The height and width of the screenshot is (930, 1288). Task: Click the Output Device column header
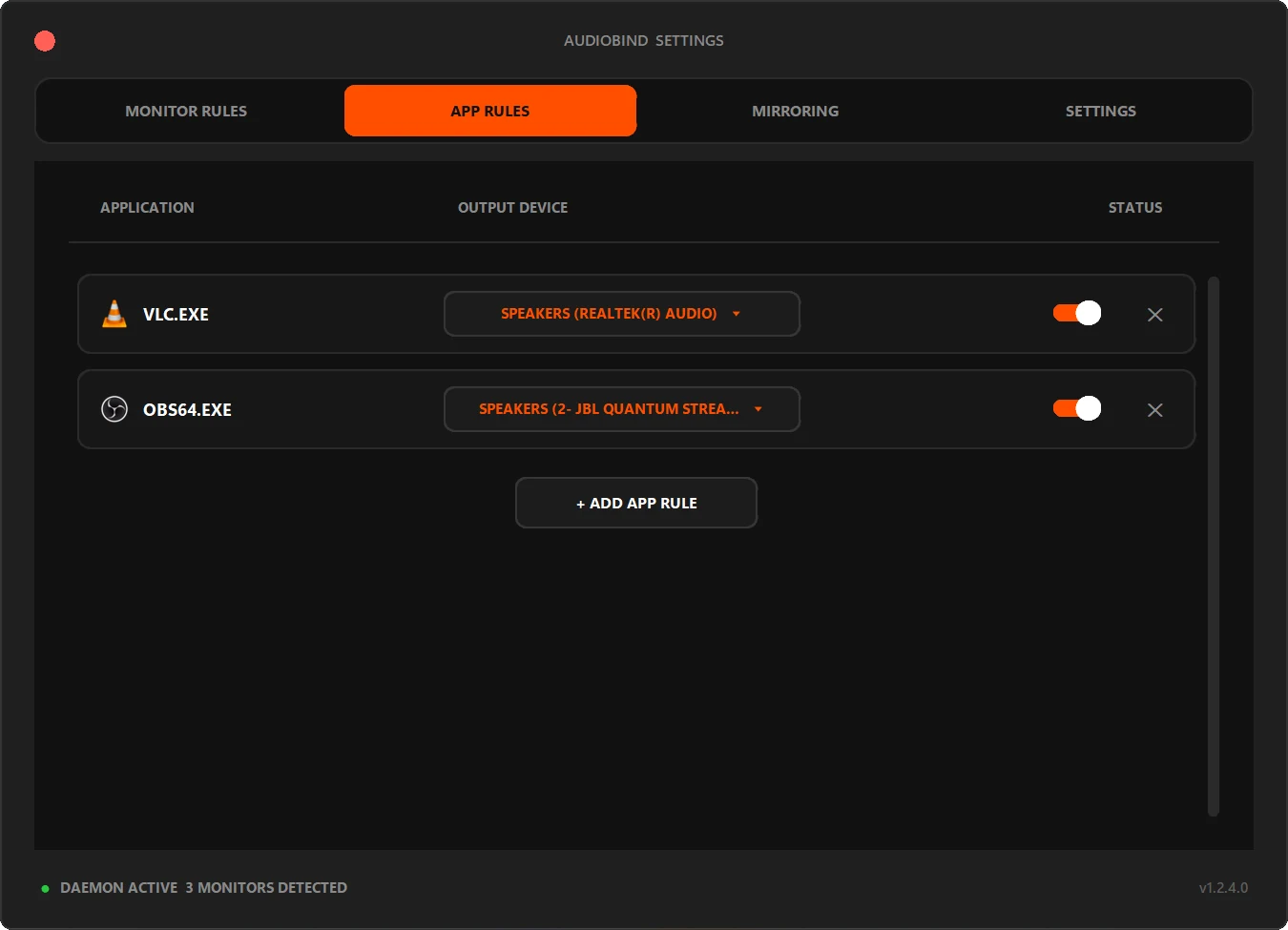[x=512, y=207]
